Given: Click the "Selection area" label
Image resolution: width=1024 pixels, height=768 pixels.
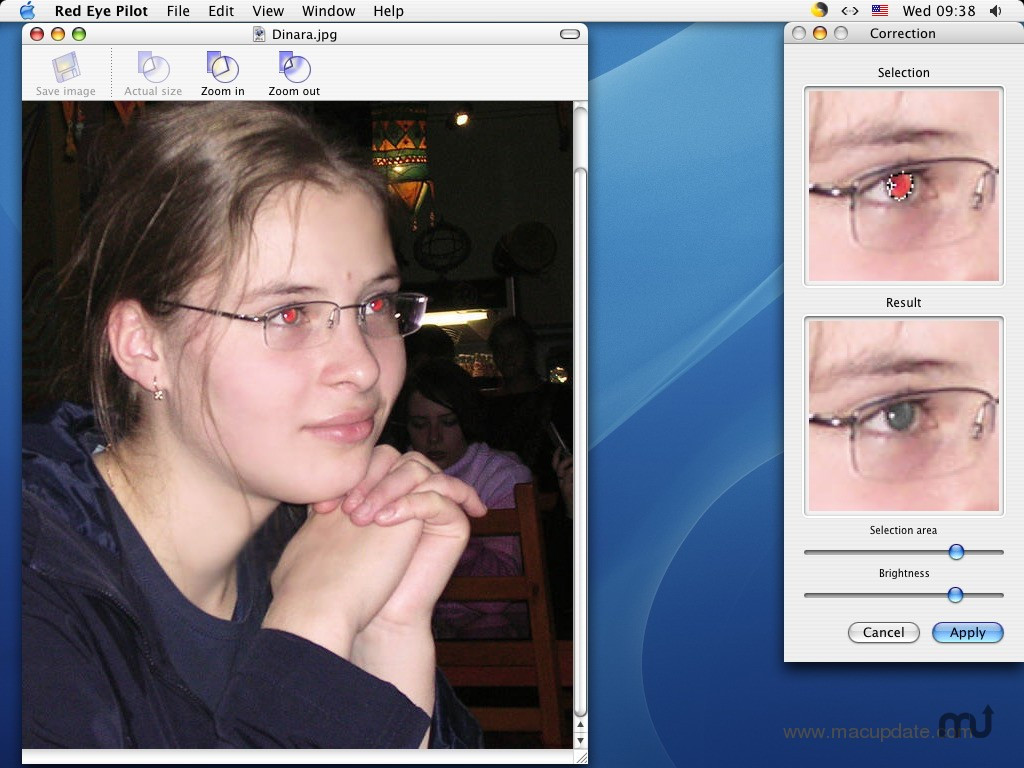Looking at the screenshot, I should tap(903, 530).
